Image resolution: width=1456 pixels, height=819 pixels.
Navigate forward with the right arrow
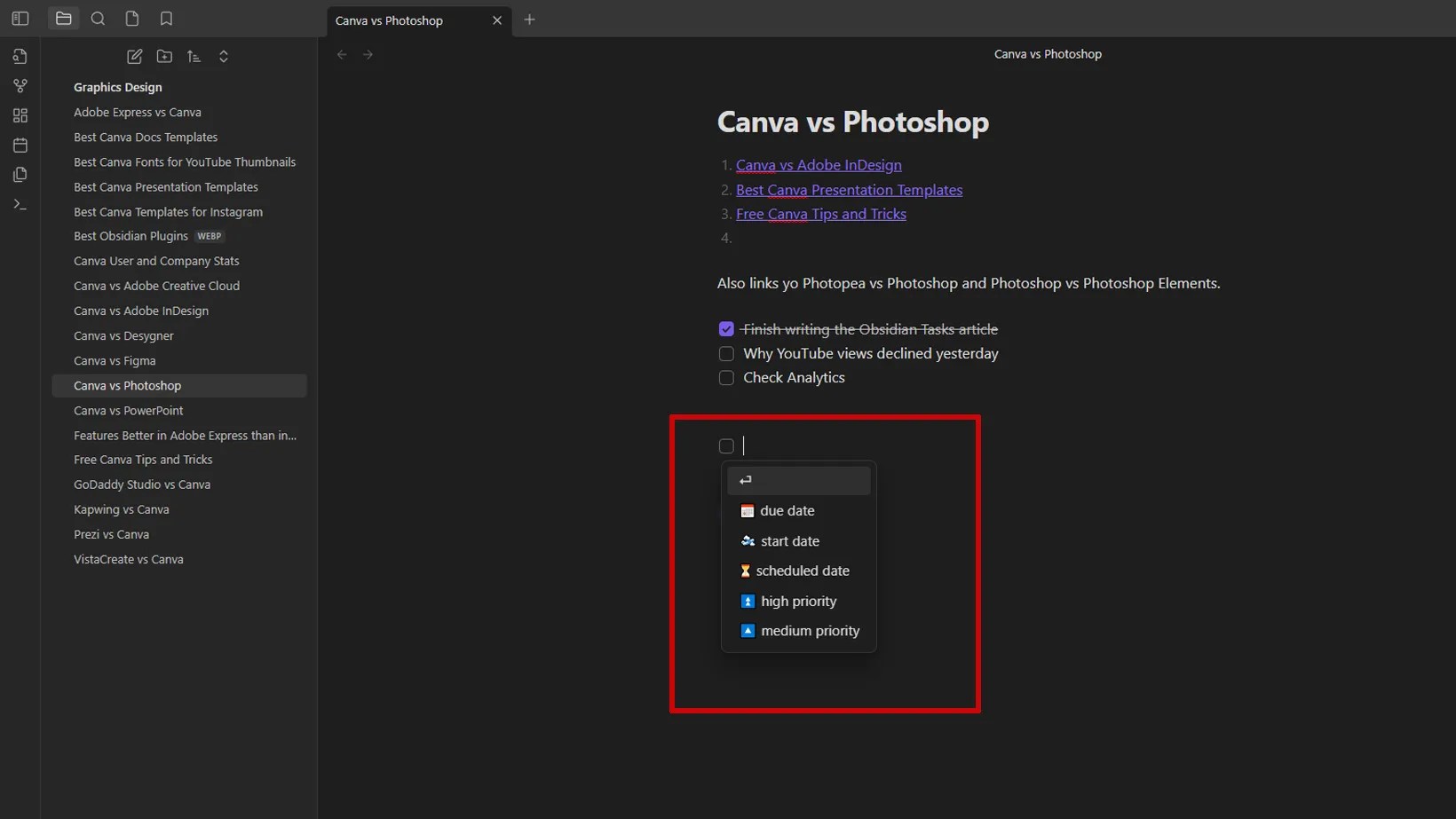point(368,55)
